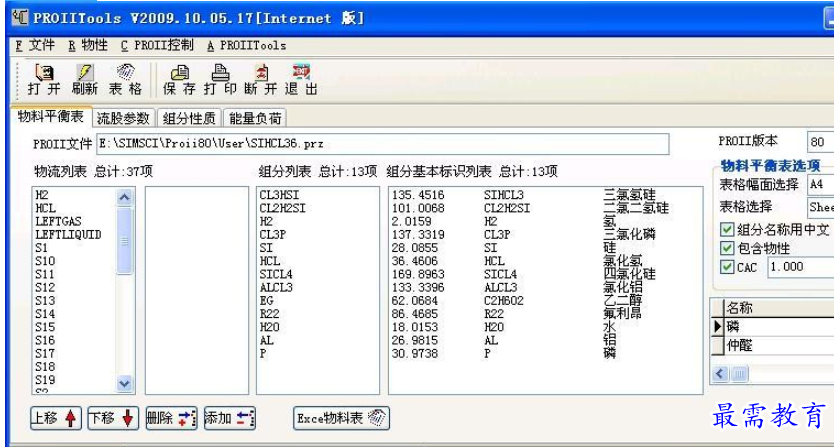Select stream S19 in the list
Viewport: 834px width, 447px height.
coord(45,380)
